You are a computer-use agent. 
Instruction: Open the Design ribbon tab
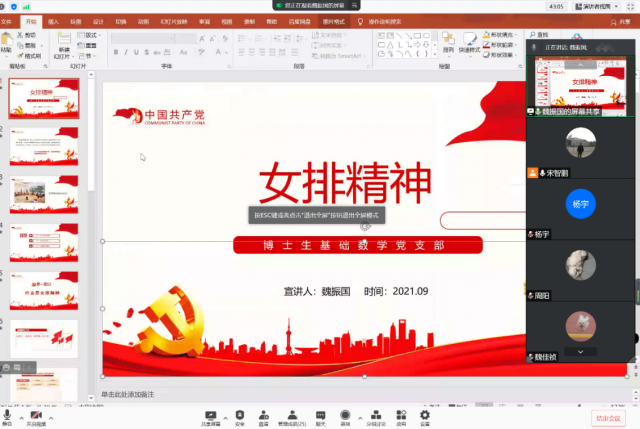pyautogui.click(x=98, y=20)
